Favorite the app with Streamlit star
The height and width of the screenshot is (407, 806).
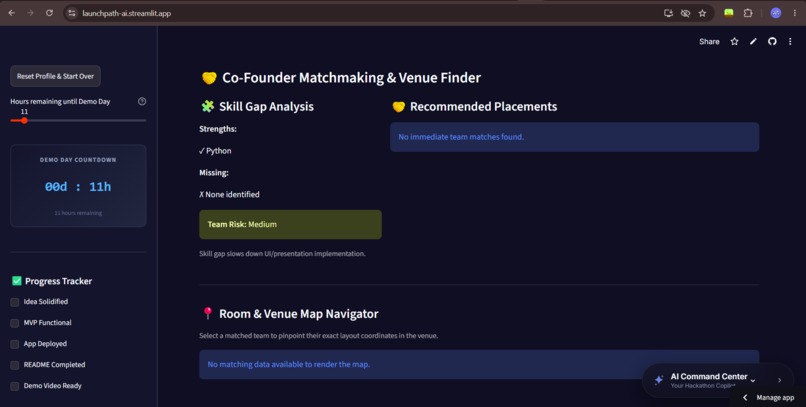point(734,42)
